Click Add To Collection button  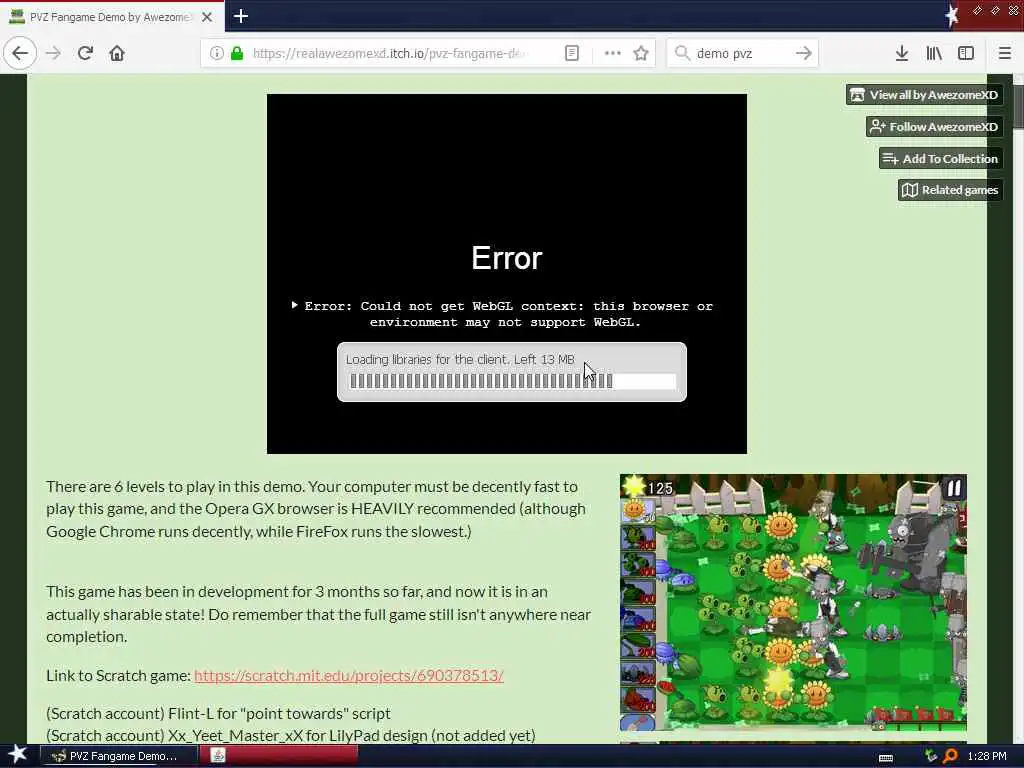point(941,159)
